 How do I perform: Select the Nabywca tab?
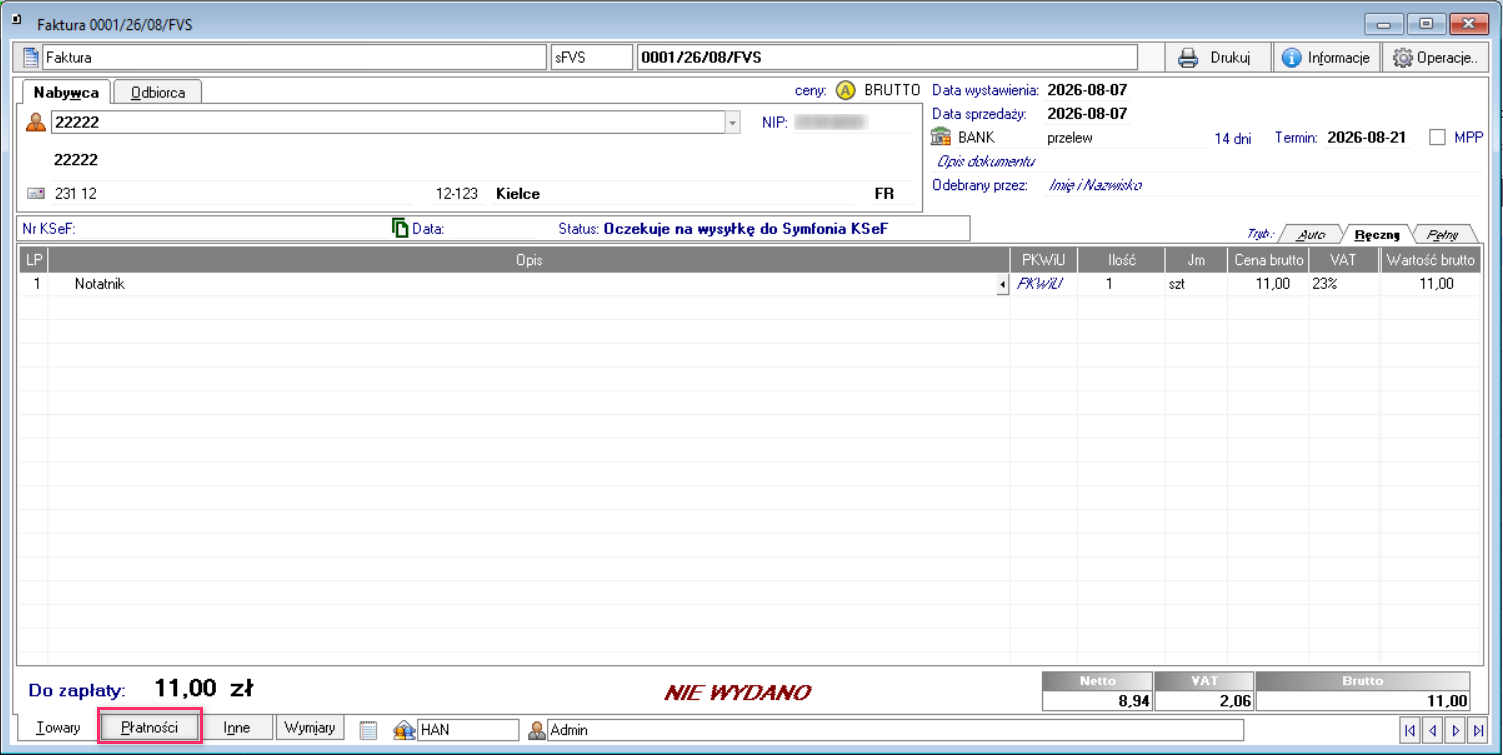click(66, 92)
